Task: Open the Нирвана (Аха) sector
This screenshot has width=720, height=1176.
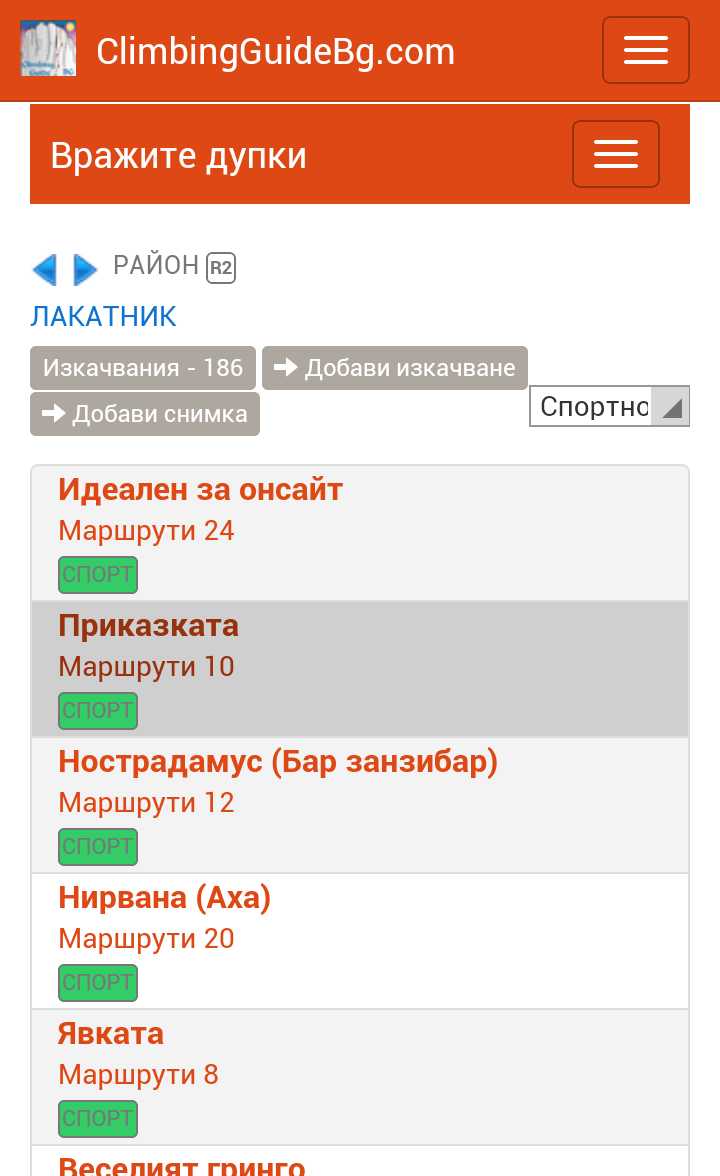Action: click(x=164, y=898)
